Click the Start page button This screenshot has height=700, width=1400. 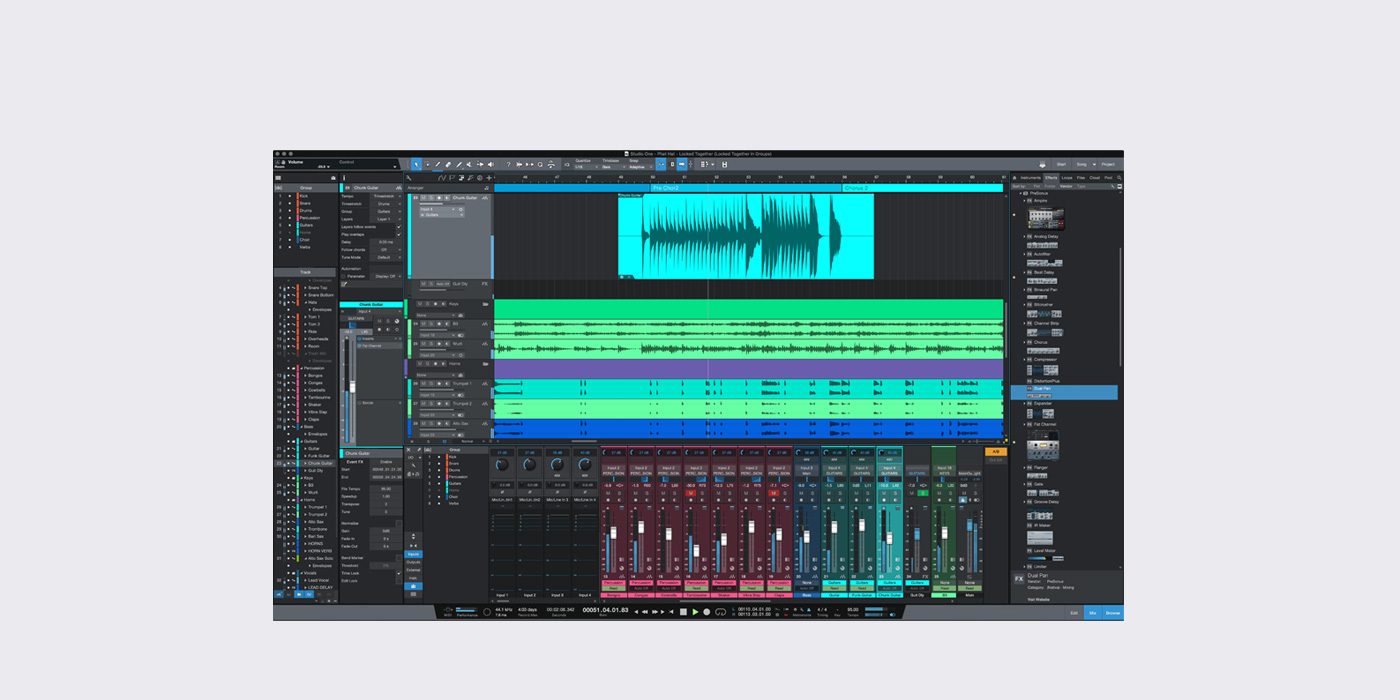(x=1061, y=164)
